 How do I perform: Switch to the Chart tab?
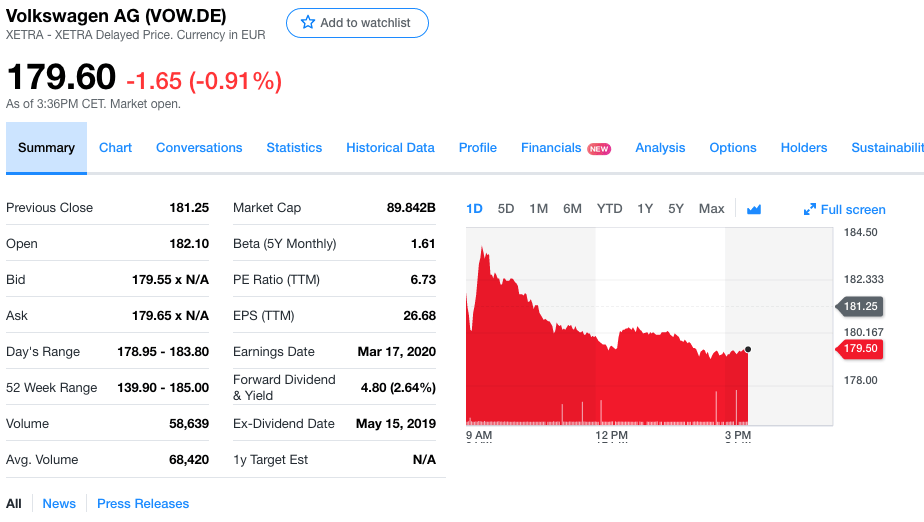[x=115, y=147]
